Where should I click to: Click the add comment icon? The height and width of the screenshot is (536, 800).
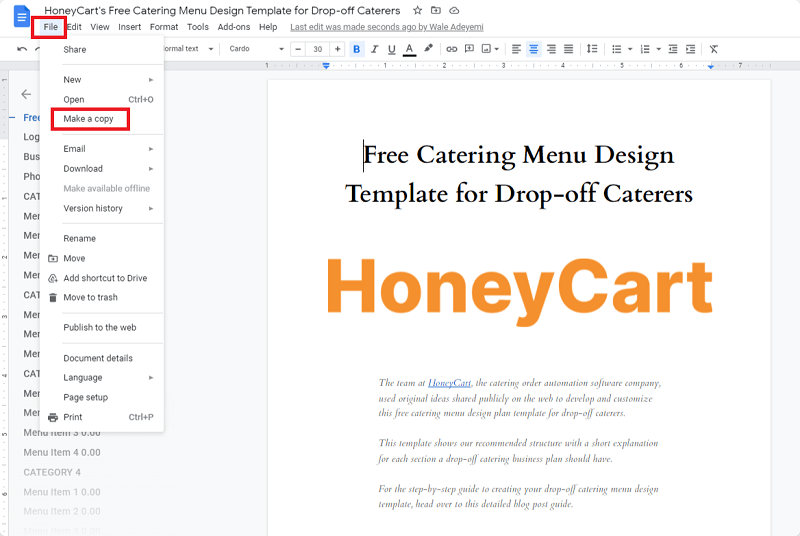[x=469, y=49]
